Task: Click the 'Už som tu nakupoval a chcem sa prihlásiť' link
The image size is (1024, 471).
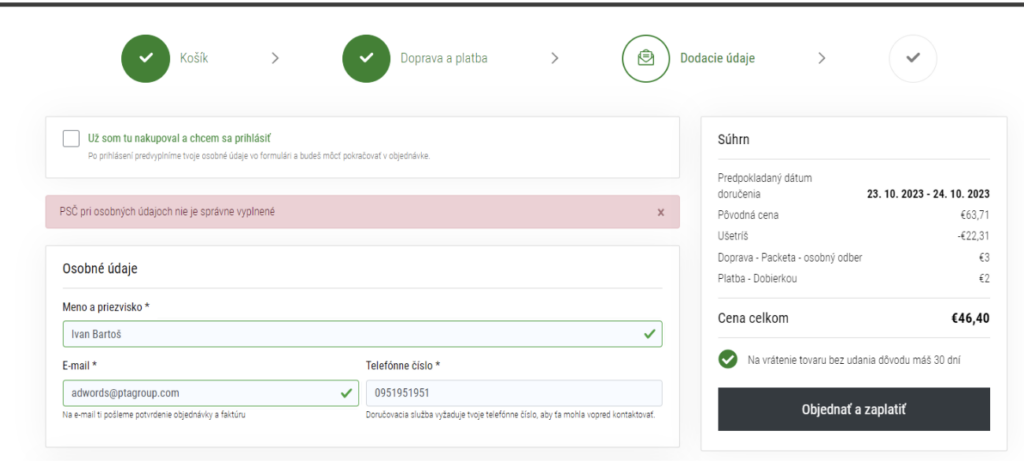Action: [x=180, y=138]
